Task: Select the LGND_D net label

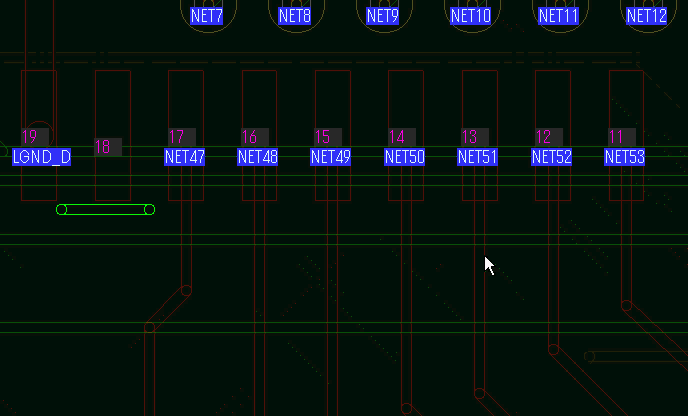Action: click(42, 157)
